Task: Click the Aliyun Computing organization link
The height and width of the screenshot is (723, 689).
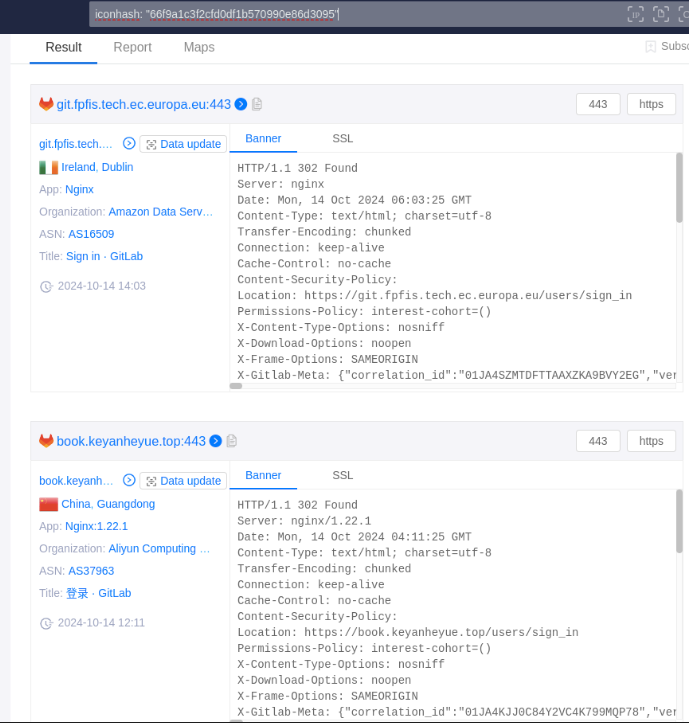Action: [160, 549]
